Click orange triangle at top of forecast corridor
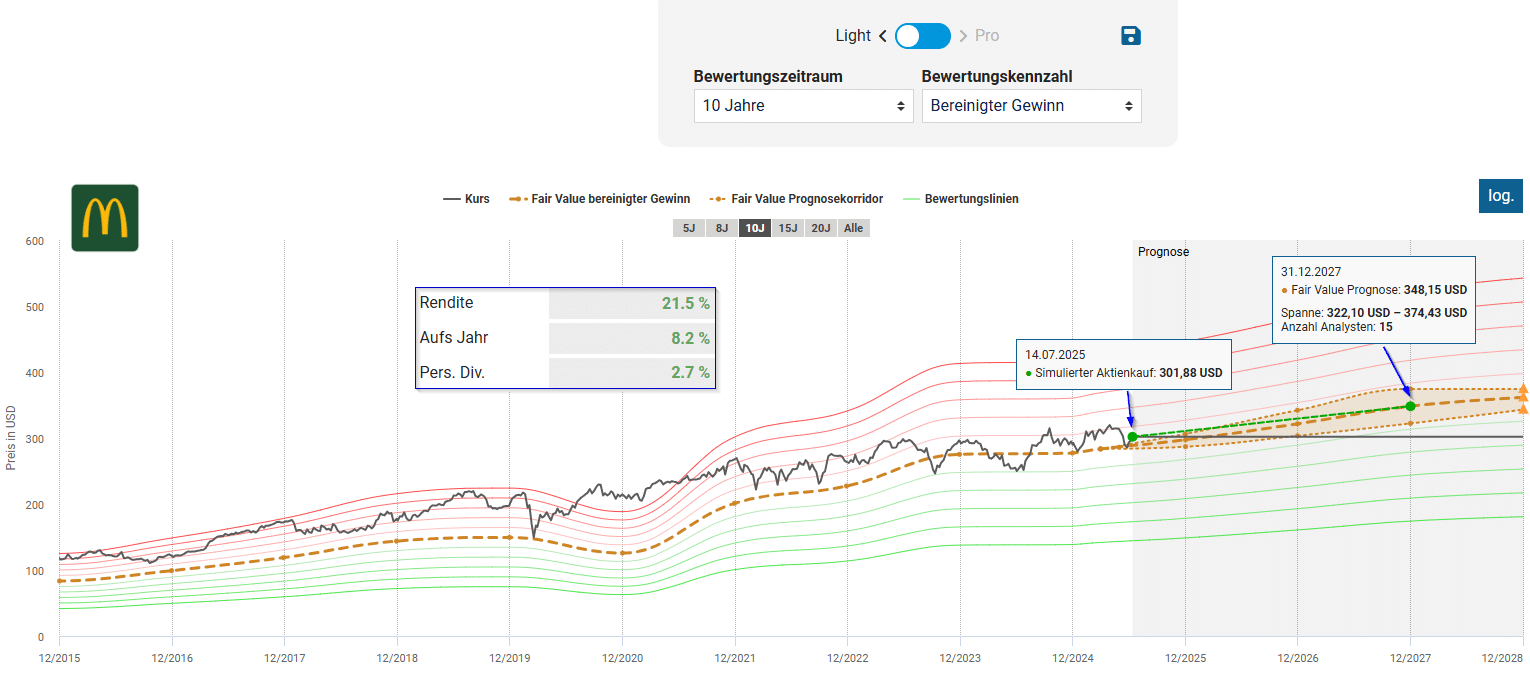 pos(1522,389)
